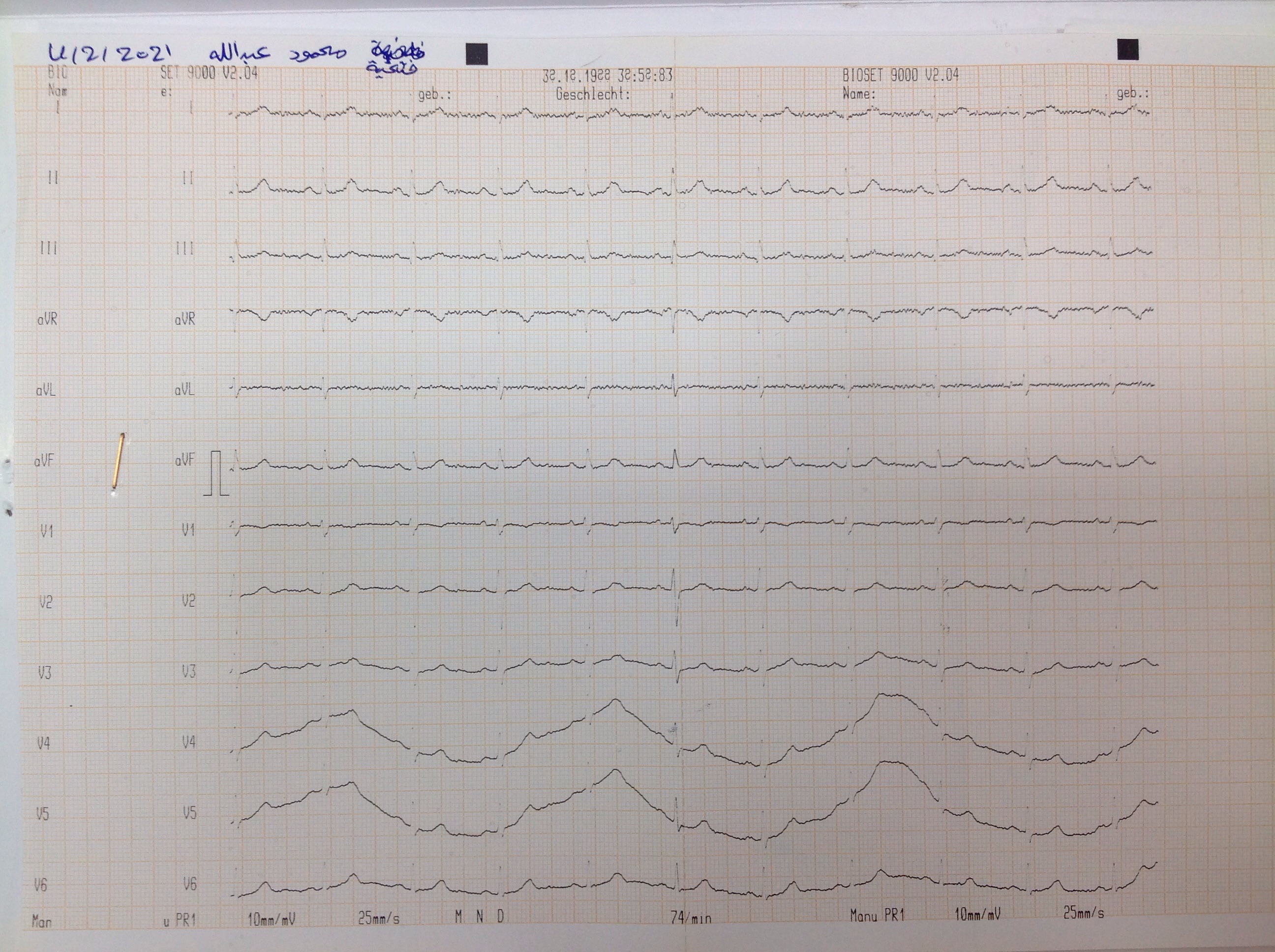
Task: Click the V6 lead label beside the trace
Action: coord(190,884)
